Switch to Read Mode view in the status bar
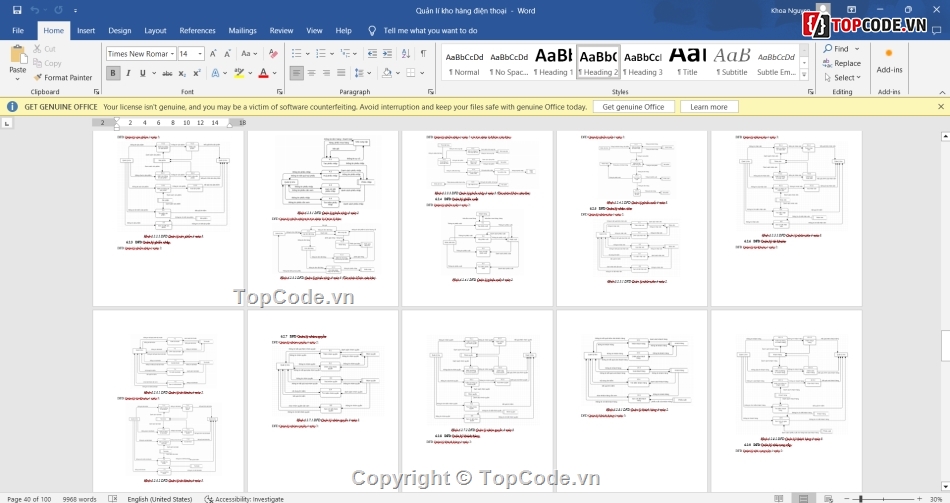Screen dimensions: 950x503 tap(779, 499)
